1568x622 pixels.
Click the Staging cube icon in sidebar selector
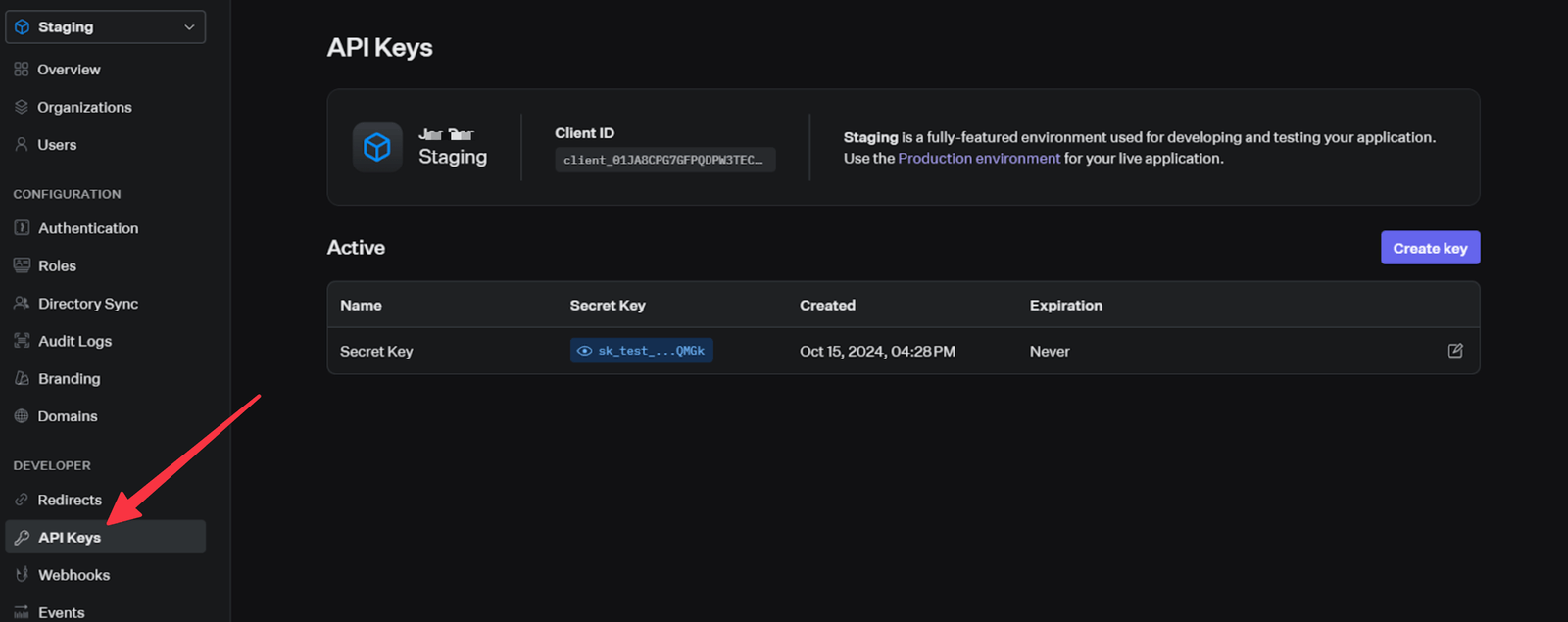[22, 27]
